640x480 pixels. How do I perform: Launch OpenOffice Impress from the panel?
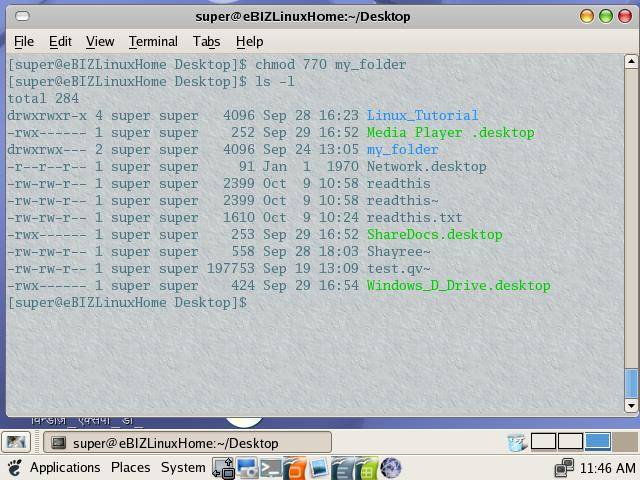(x=295, y=467)
